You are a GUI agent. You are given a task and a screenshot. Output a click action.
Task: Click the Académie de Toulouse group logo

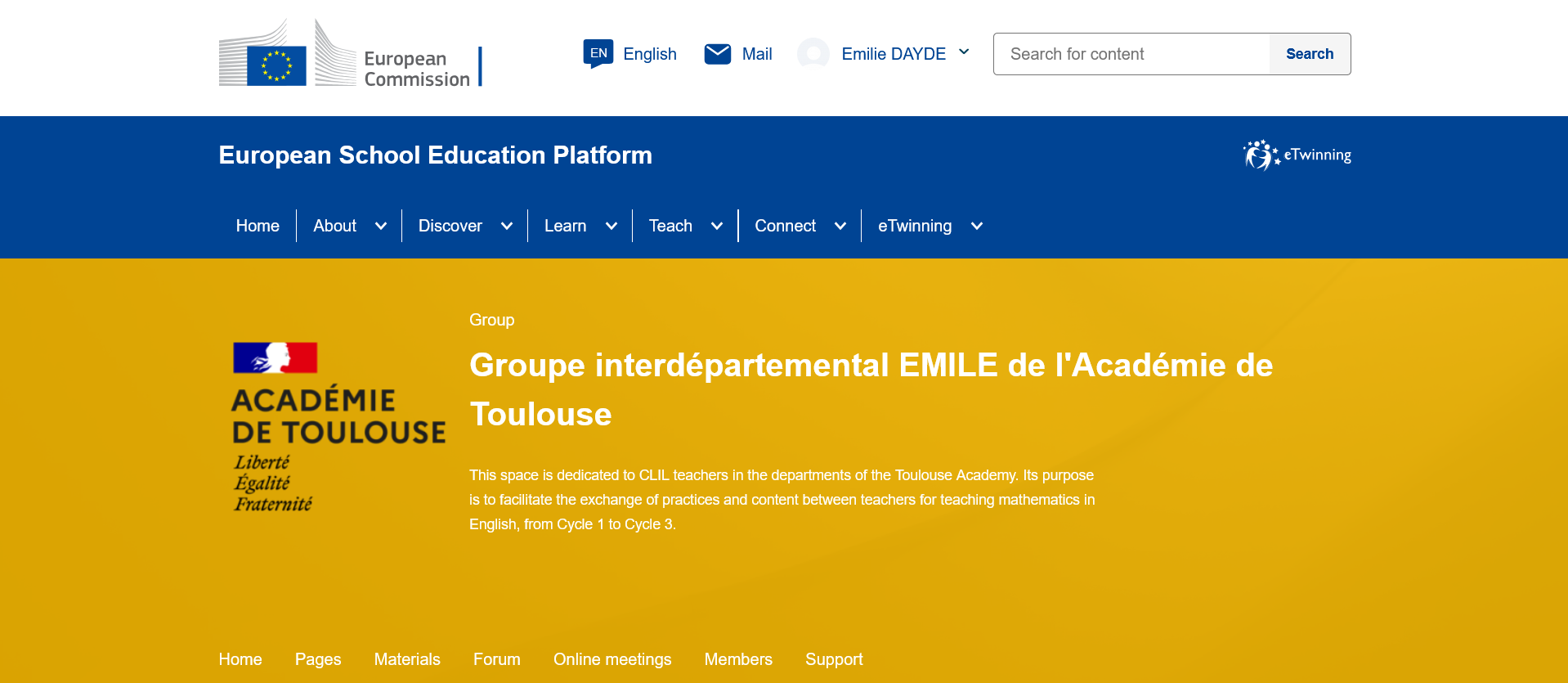click(339, 427)
